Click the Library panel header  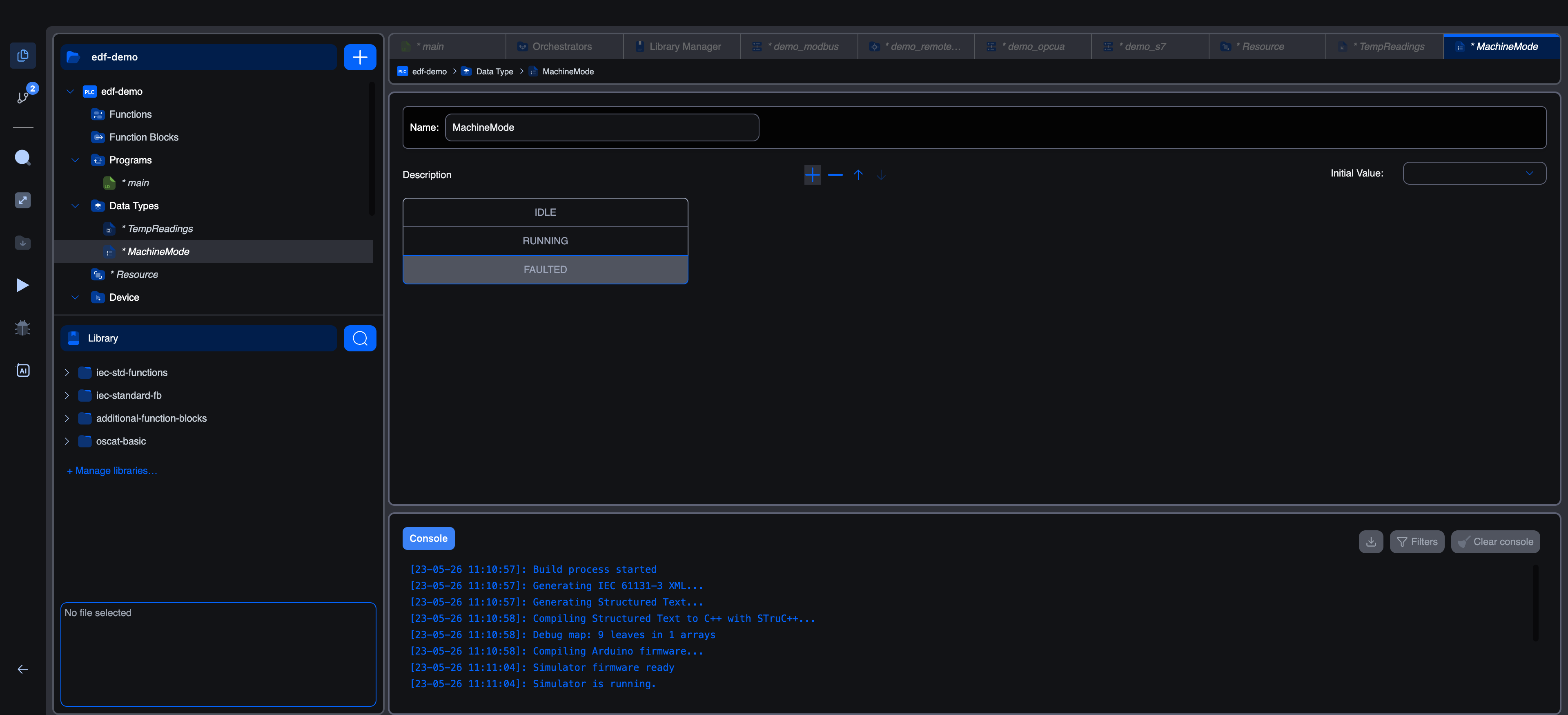(199, 338)
